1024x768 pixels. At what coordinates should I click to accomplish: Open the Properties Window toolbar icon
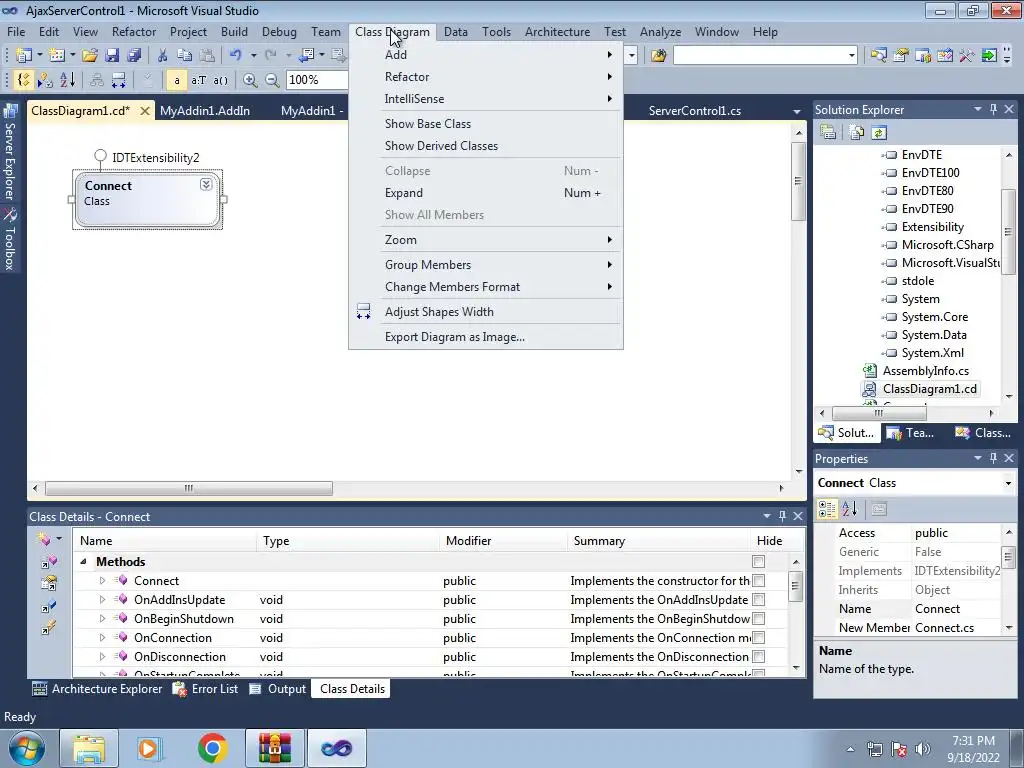(x=901, y=56)
